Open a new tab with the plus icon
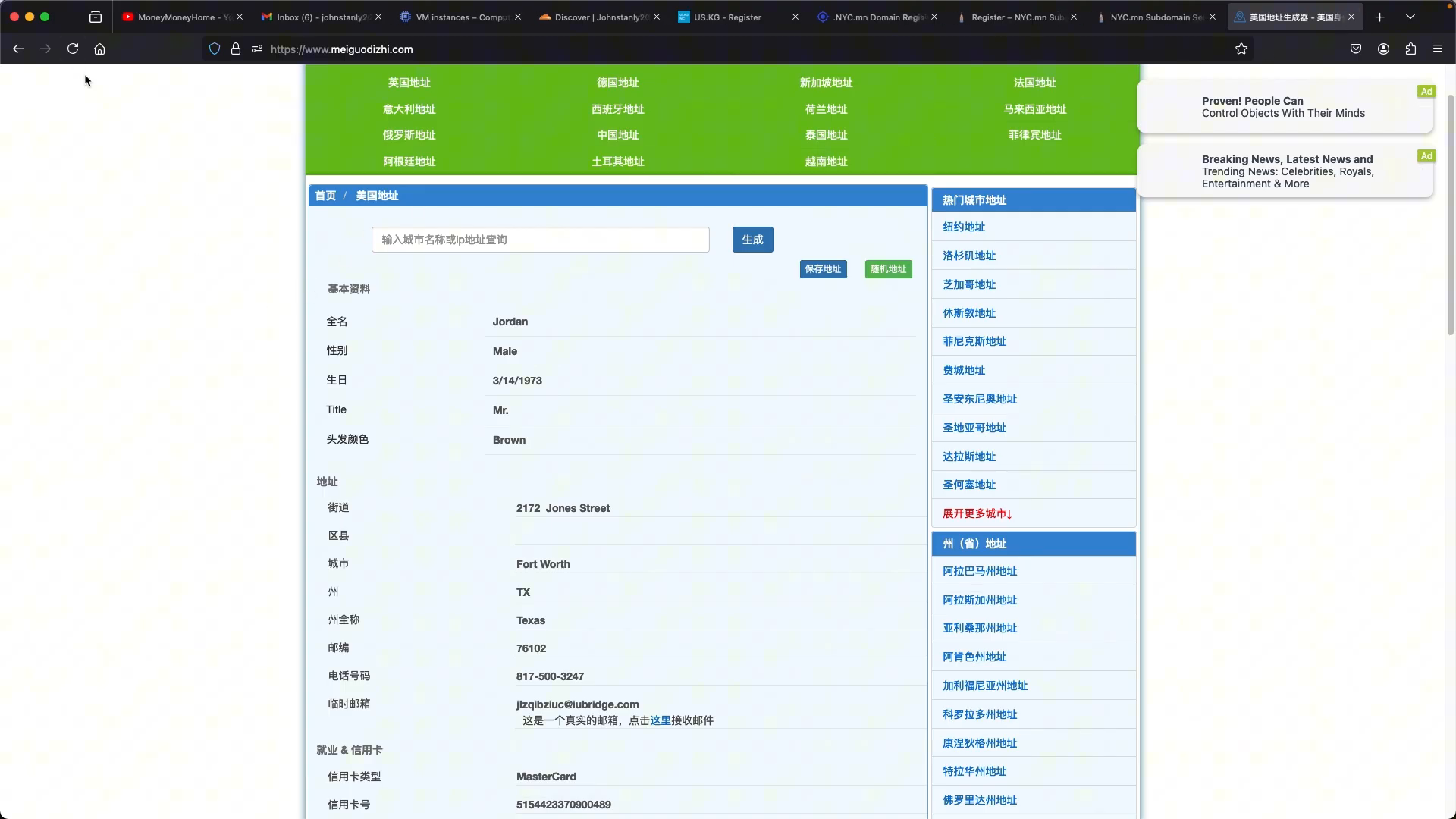 coord(1380,17)
